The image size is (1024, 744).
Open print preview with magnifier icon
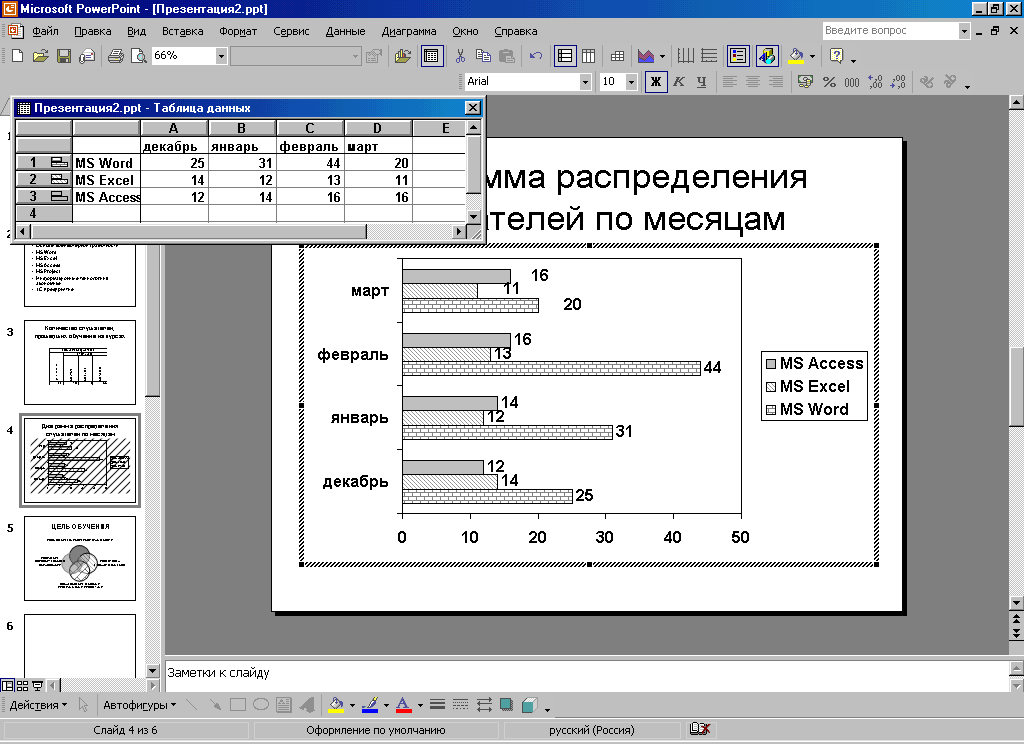[x=138, y=56]
